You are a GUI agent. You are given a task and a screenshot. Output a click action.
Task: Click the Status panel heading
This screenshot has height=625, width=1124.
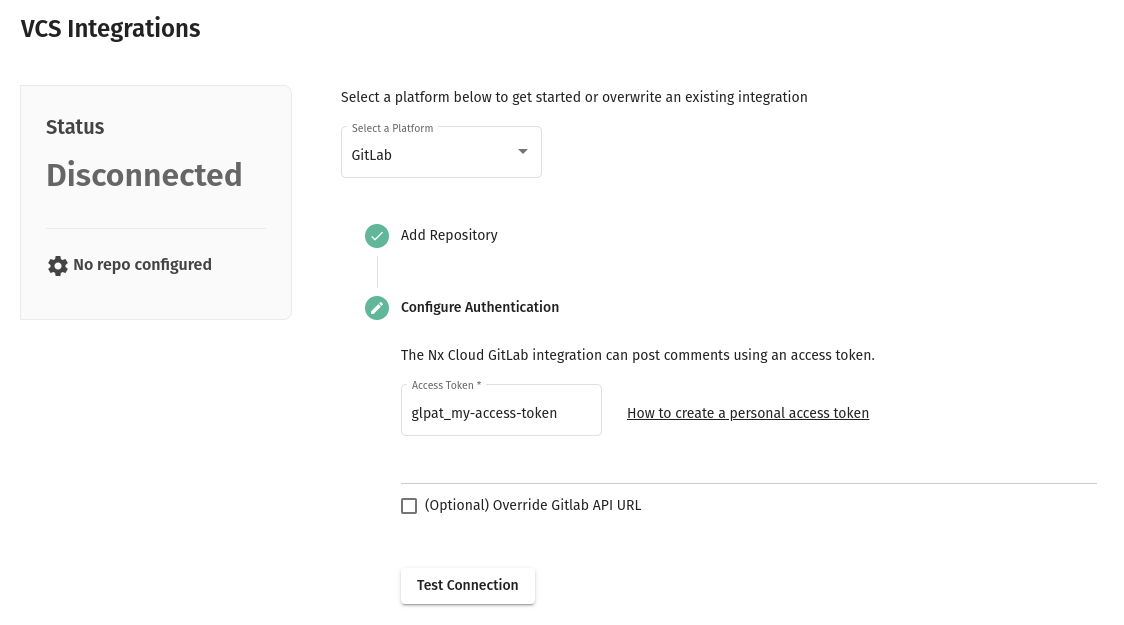75,127
